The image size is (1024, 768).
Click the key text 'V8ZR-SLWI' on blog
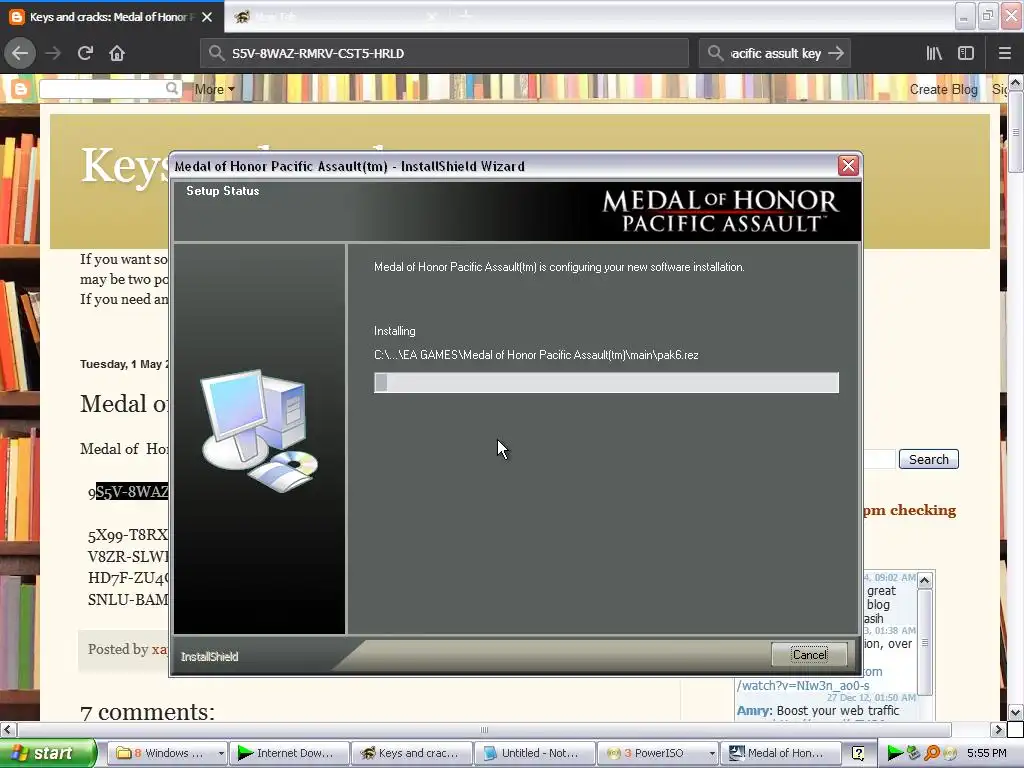[x=128, y=556]
